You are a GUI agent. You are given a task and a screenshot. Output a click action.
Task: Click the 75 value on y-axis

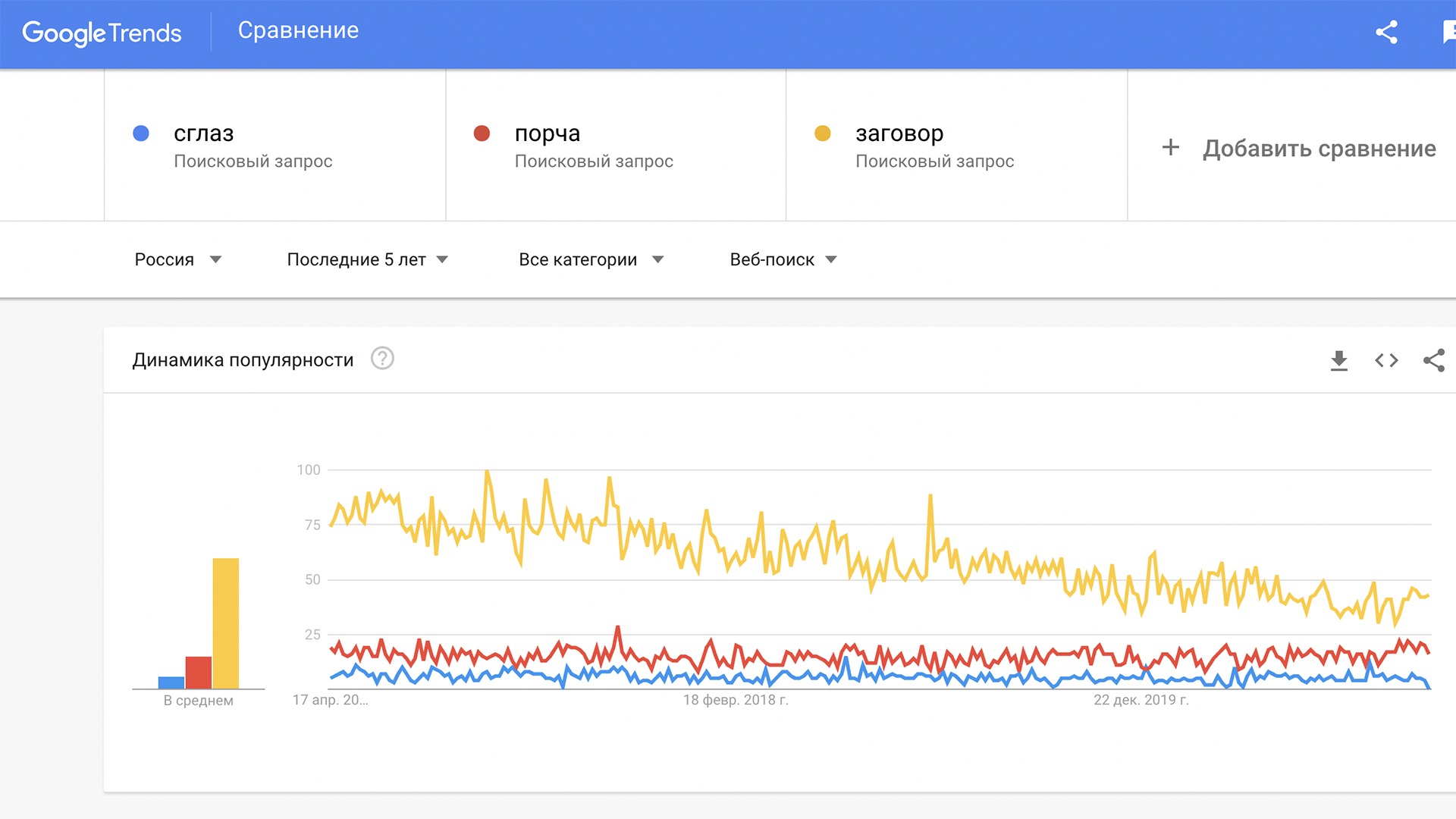click(x=312, y=525)
